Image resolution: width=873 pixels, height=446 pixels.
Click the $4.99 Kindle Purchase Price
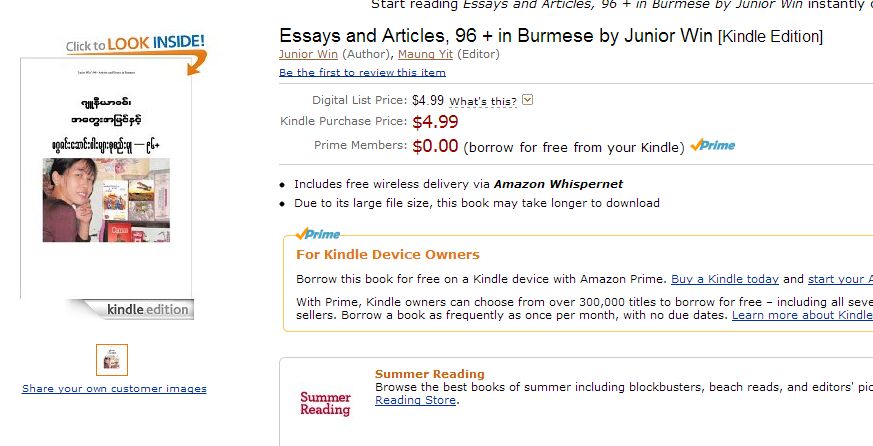[x=435, y=122]
